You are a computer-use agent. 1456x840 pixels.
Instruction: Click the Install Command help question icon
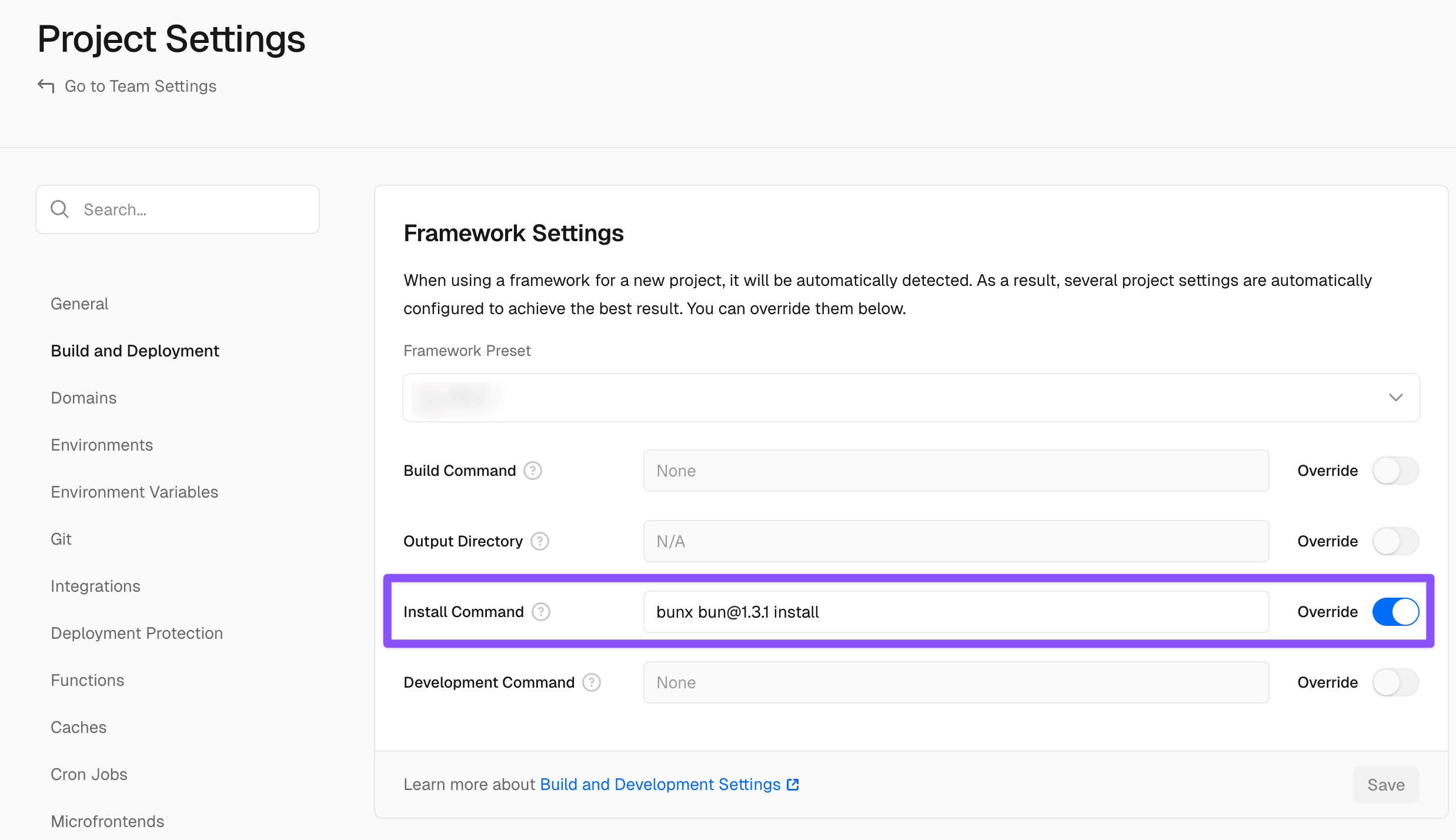541,612
